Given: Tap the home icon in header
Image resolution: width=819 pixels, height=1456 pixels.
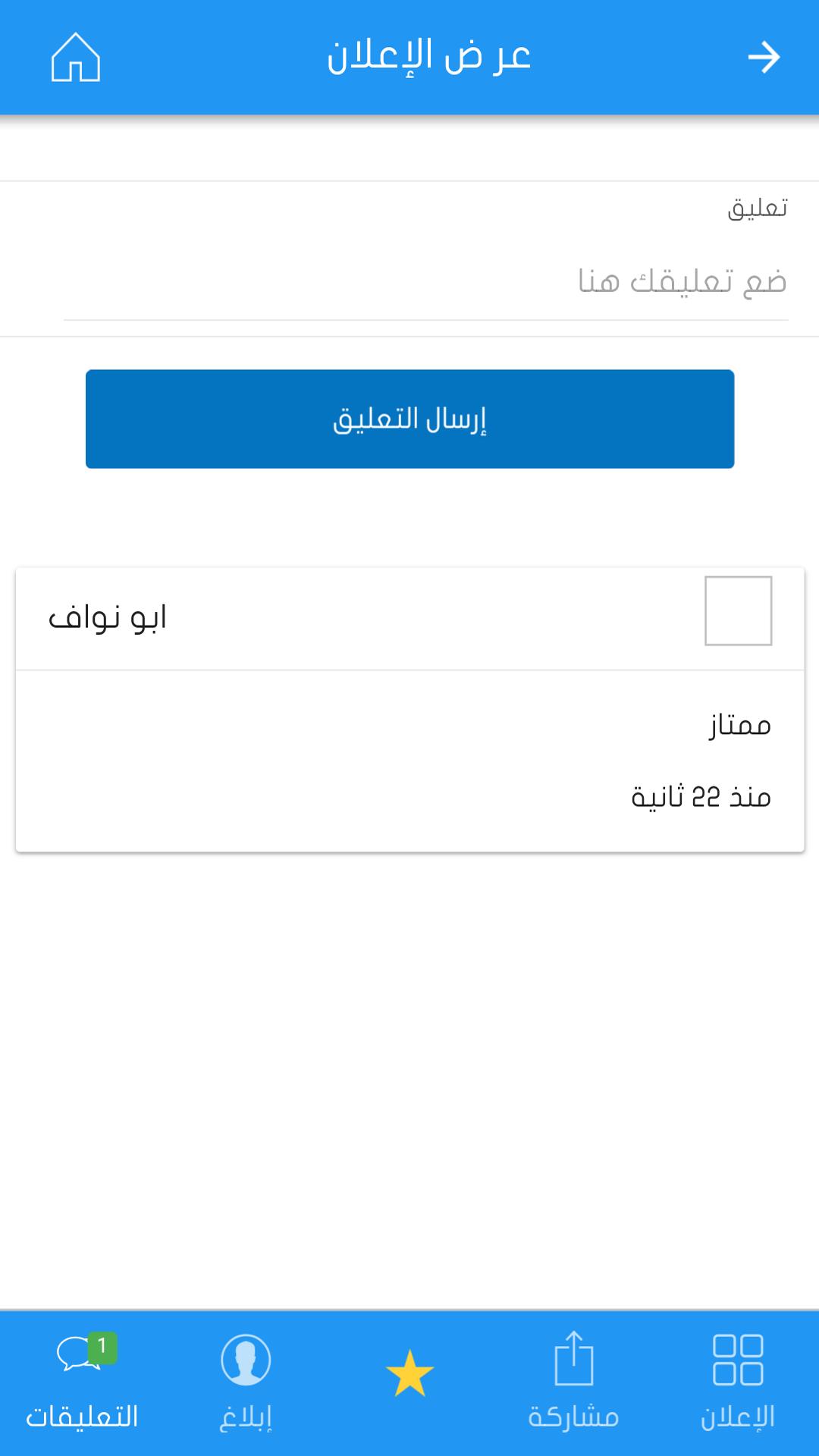Looking at the screenshot, I should tap(75, 57).
